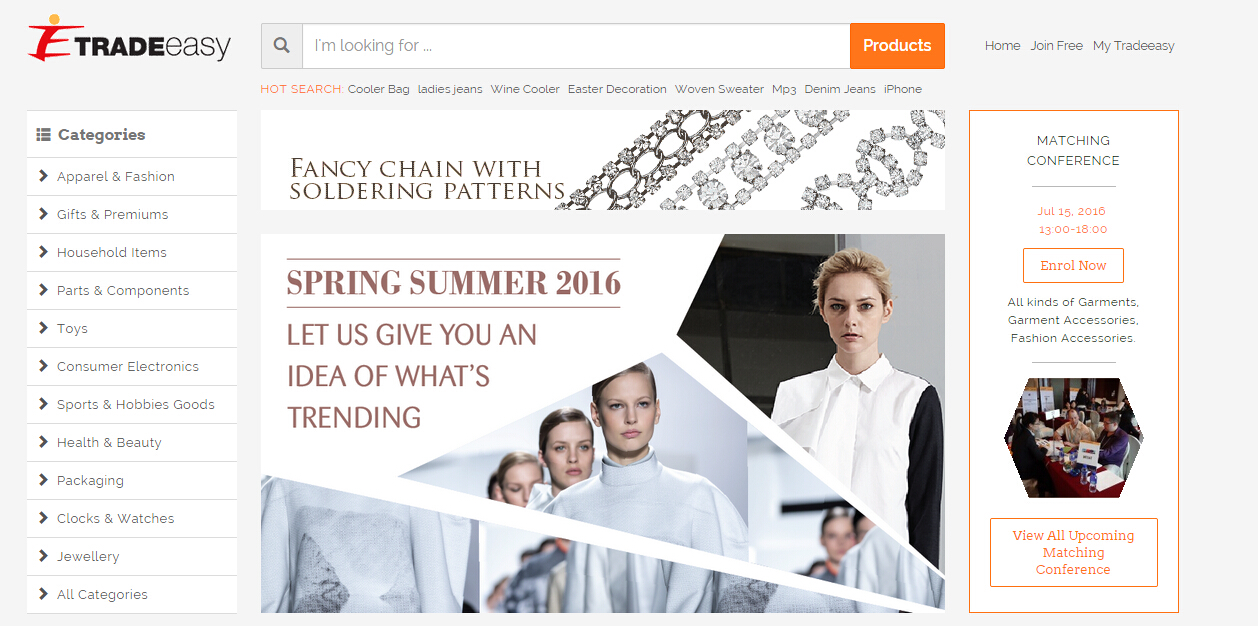Screen dimensions: 1258x626
Task: Go to the Home menu item
Action: (1002, 46)
